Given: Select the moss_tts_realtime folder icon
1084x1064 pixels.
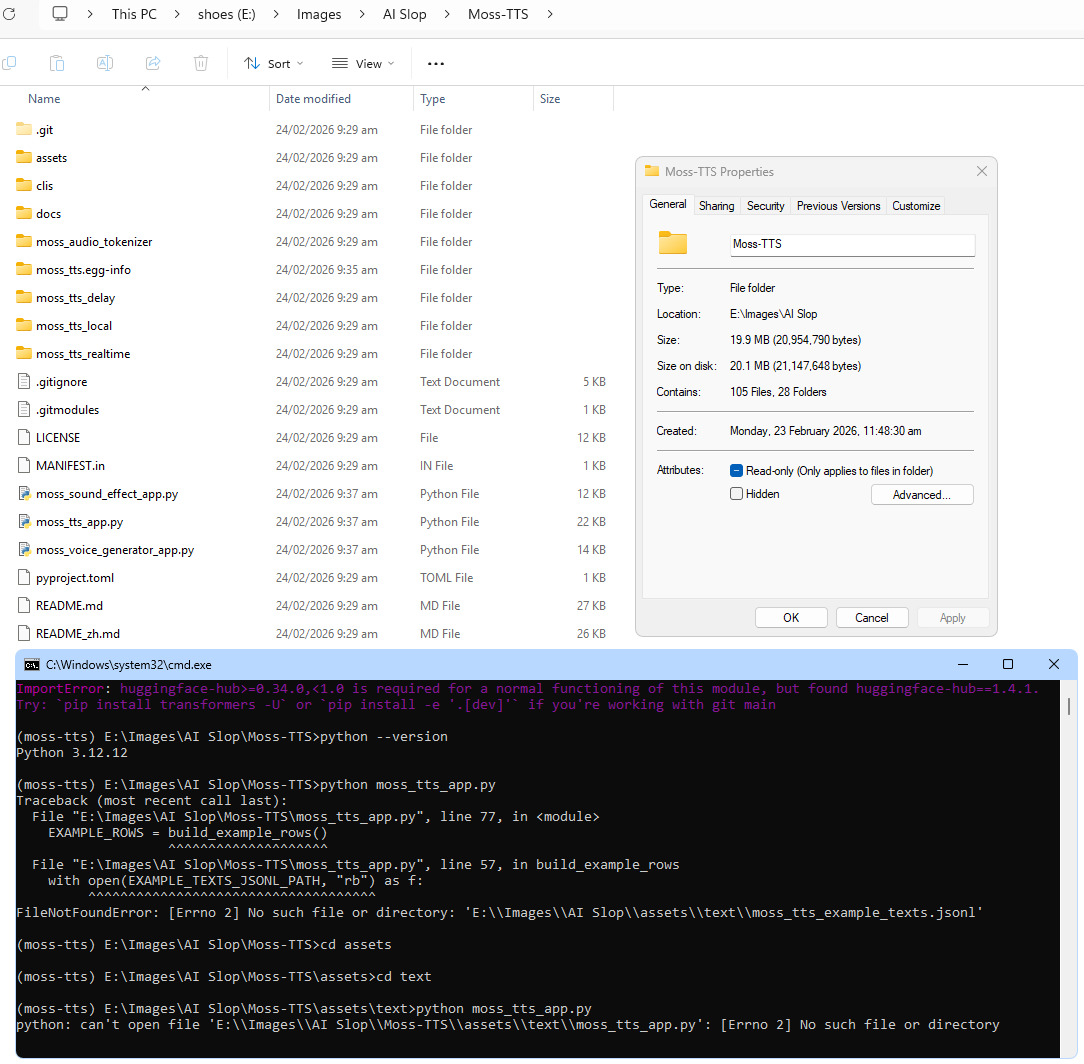Looking at the screenshot, I should coord(24,353).
